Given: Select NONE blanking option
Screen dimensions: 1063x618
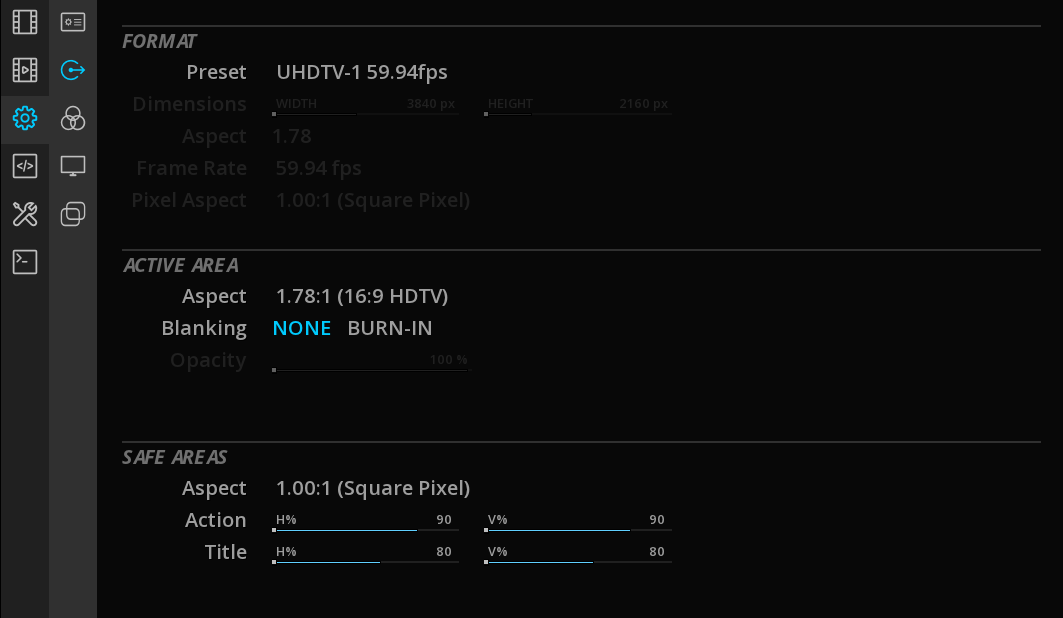Looking at the screenshot, I should coord(302,328).
